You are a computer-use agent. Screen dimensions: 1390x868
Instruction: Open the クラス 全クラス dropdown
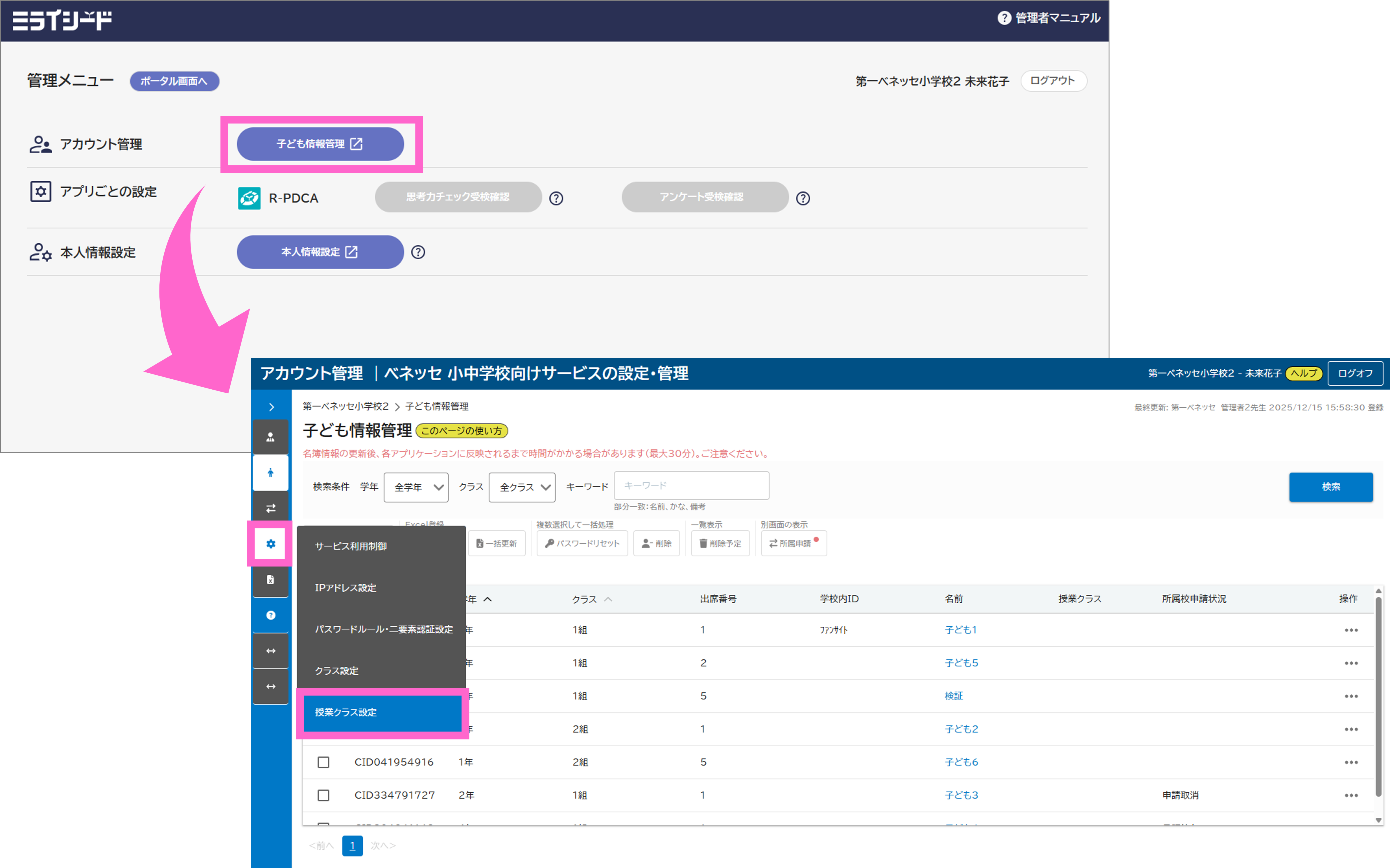[x=521, y=487]
